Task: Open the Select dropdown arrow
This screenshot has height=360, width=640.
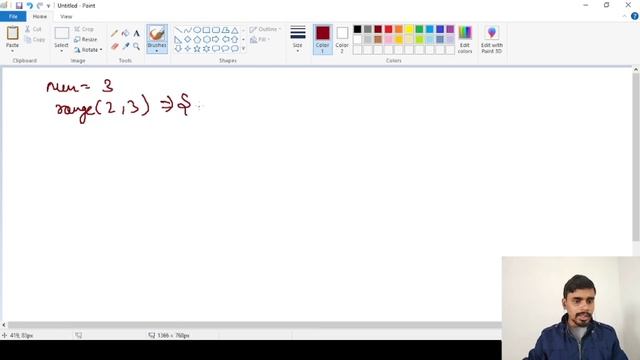Action: click(62, 51)
